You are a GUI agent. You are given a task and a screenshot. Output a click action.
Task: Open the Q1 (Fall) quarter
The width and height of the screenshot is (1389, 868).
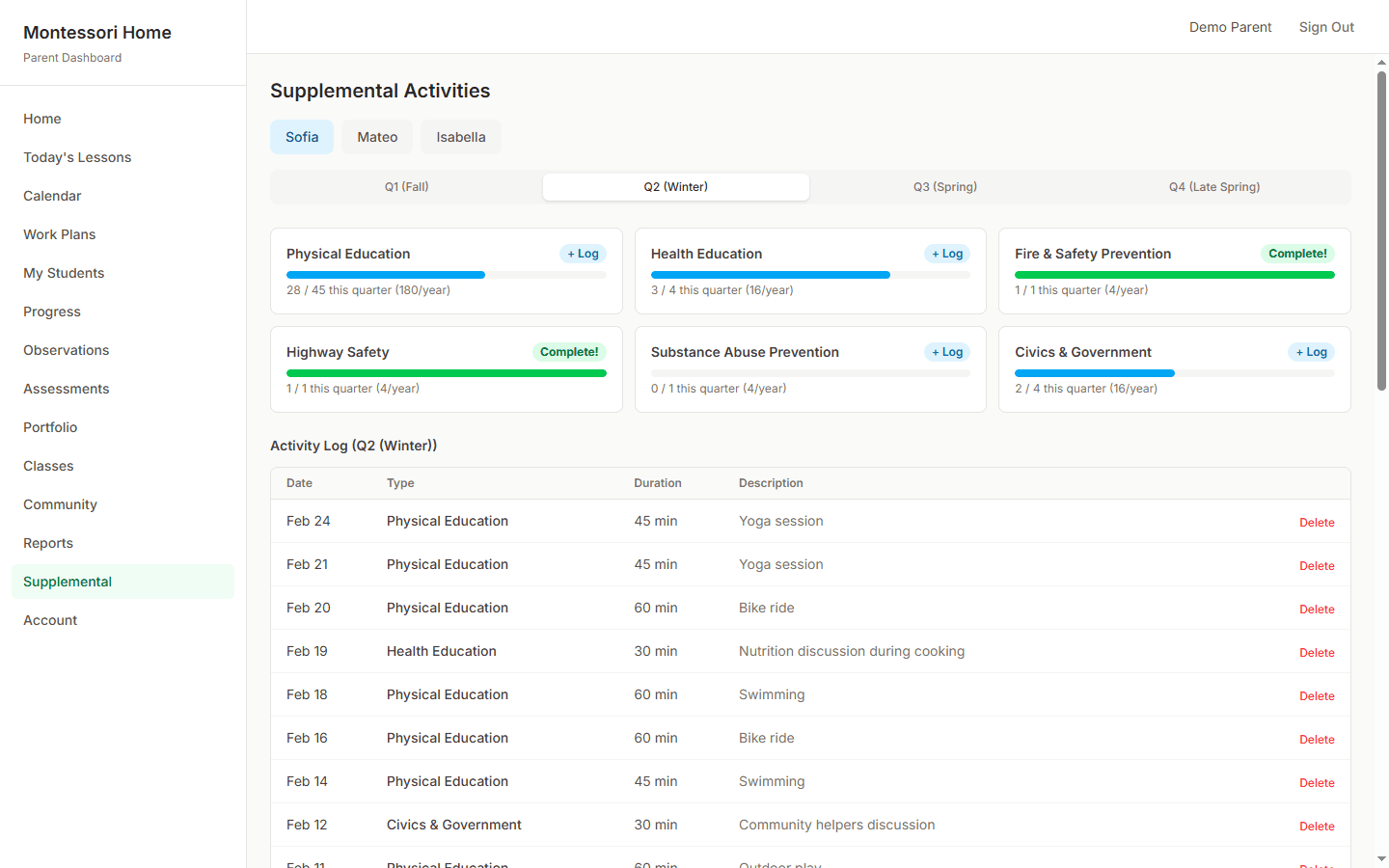pos(406,186)
